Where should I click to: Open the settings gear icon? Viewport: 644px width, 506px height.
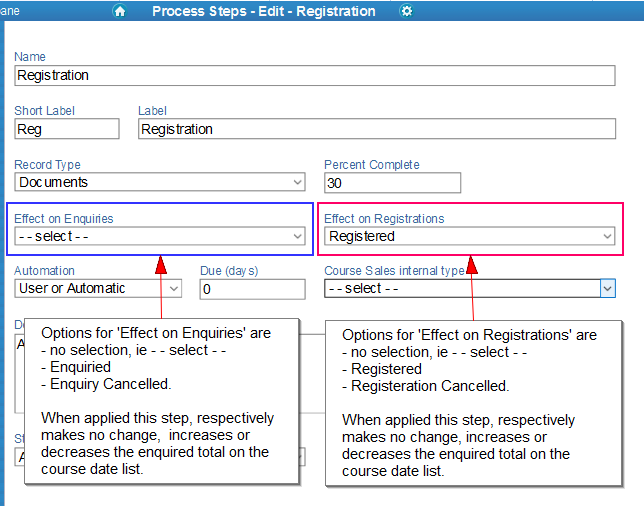click(x=406, y=11)
